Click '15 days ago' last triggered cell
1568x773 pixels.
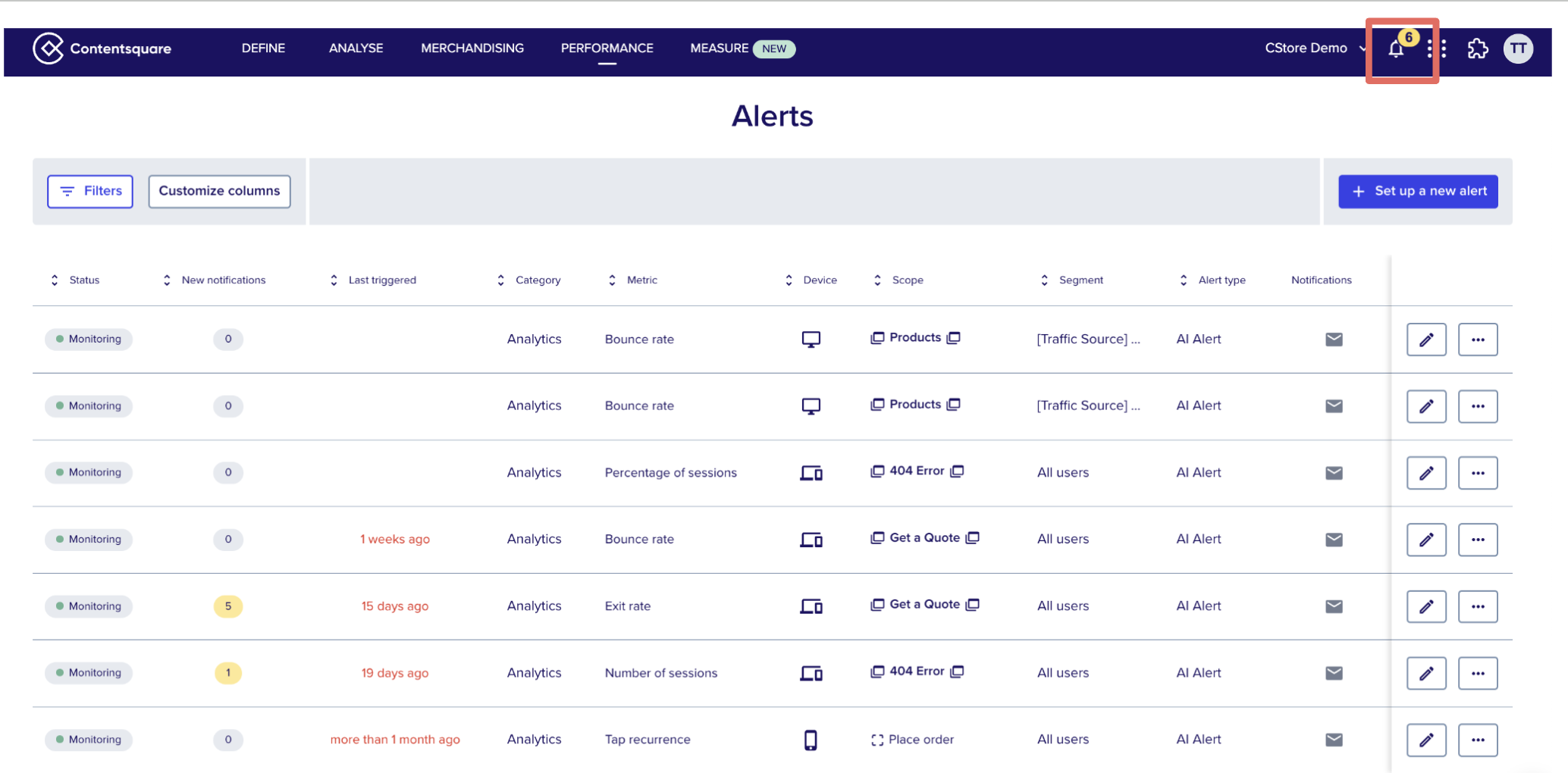pos(395,606)
